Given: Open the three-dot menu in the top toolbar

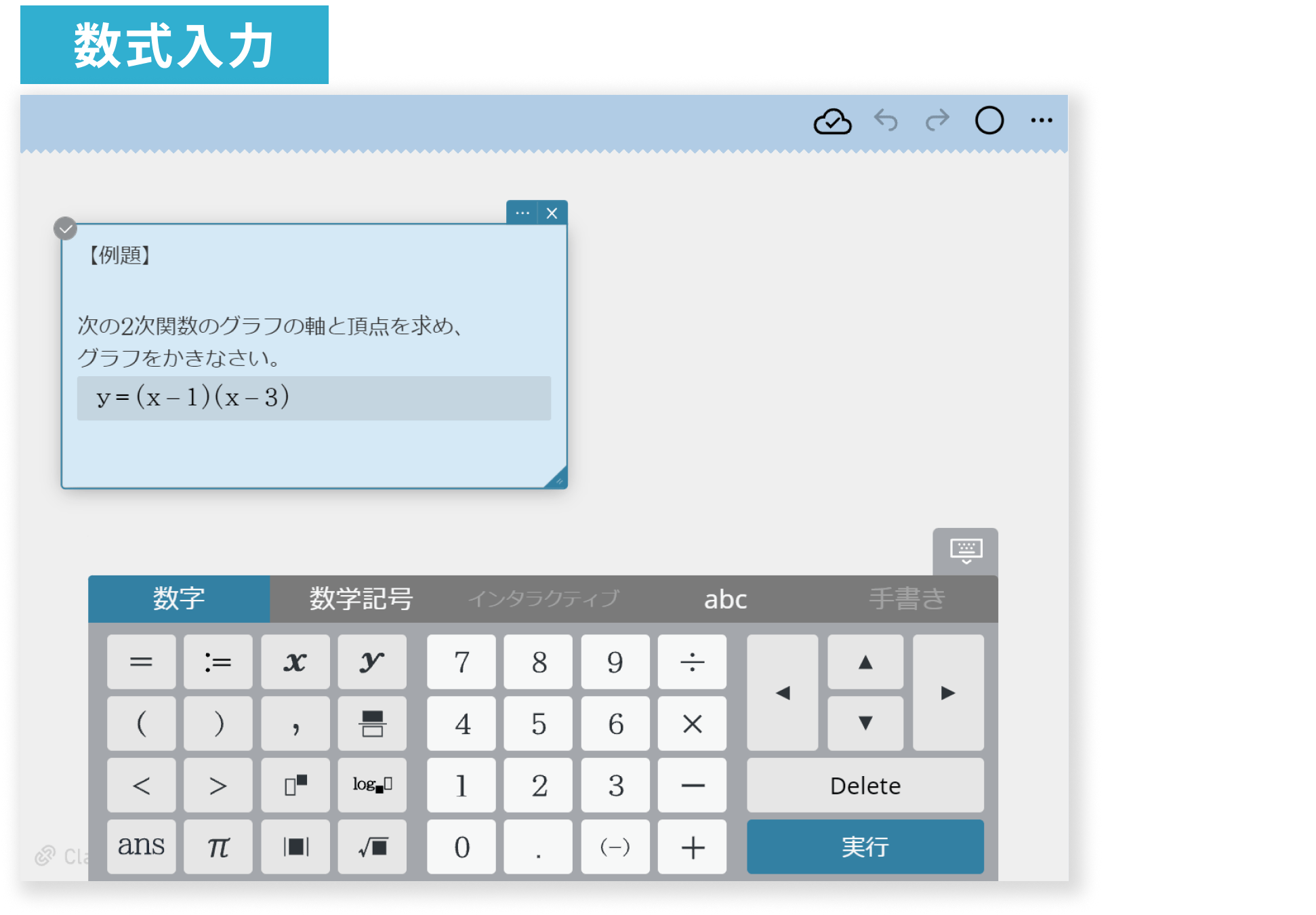Looking at the screenshot, I should (x=1042, y=121).
